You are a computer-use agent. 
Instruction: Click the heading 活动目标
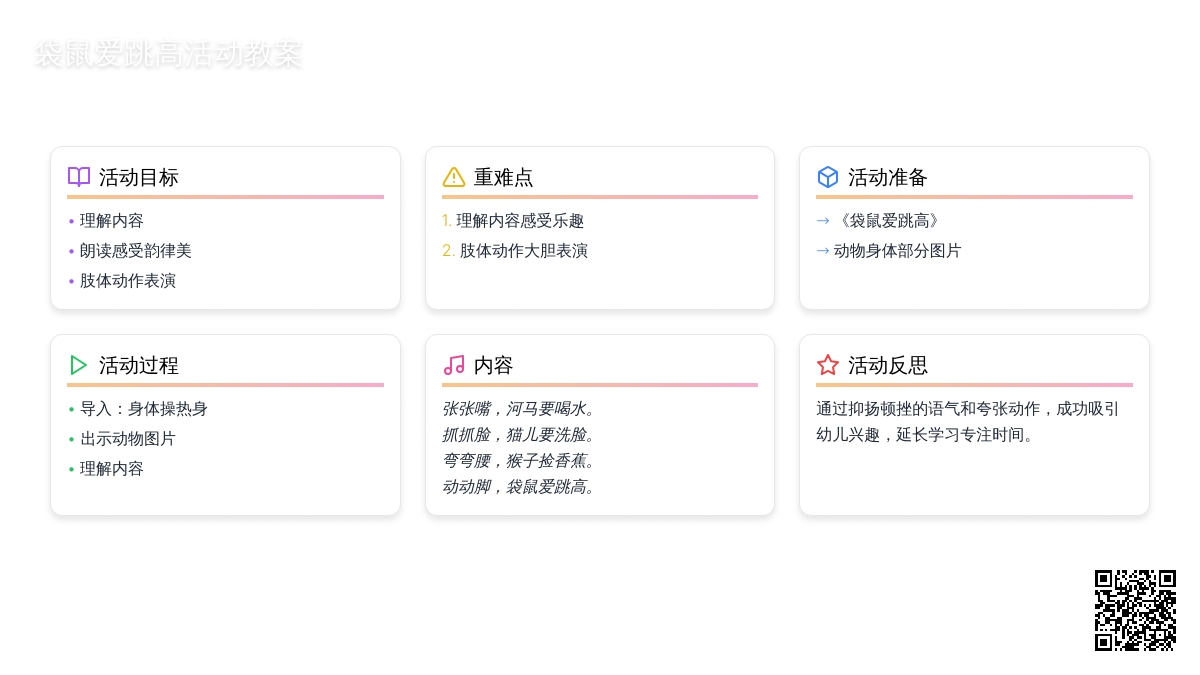pos(139,177)
